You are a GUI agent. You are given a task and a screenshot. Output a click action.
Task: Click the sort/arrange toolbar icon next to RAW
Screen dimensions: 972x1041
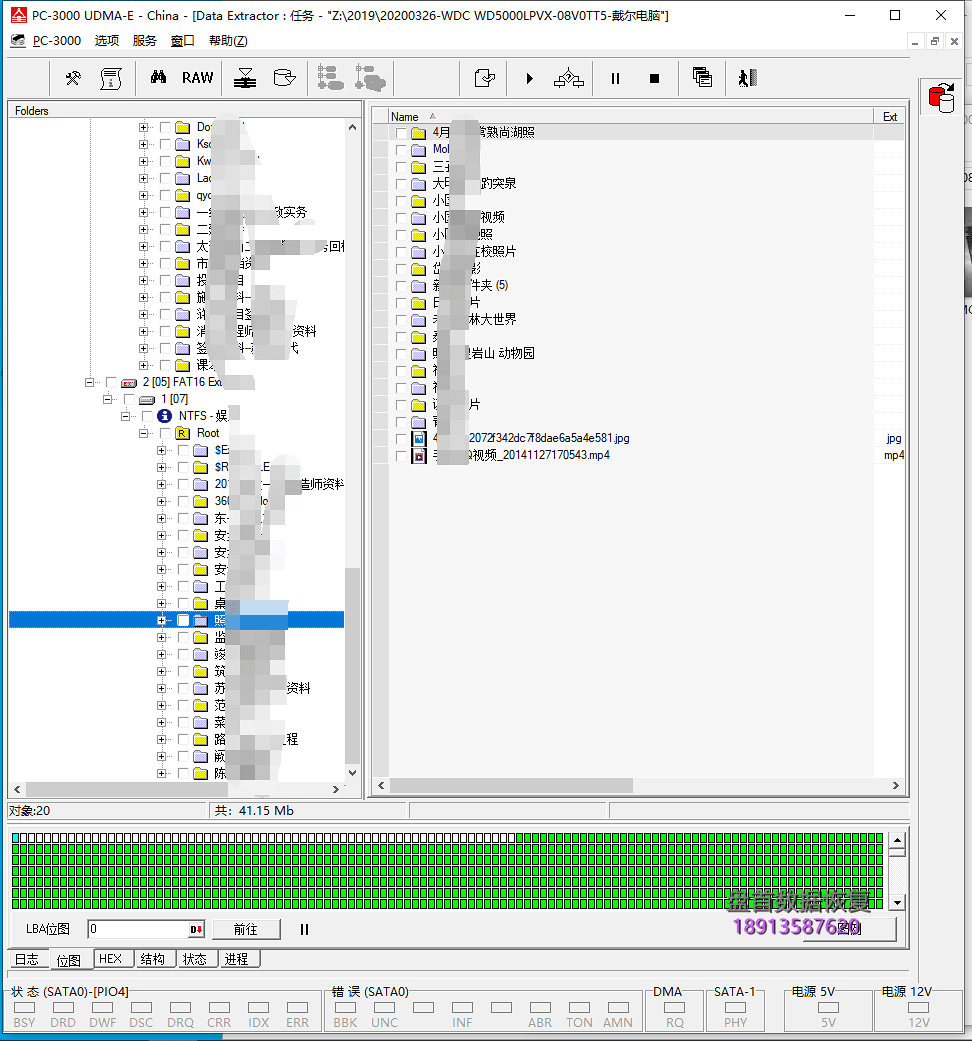(245, 78)
